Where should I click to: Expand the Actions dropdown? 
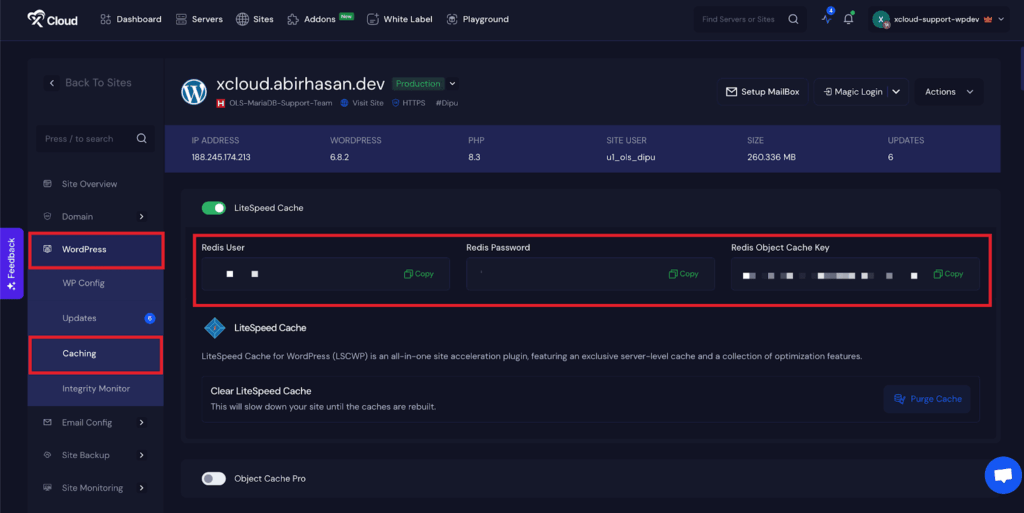pos(948,92)
